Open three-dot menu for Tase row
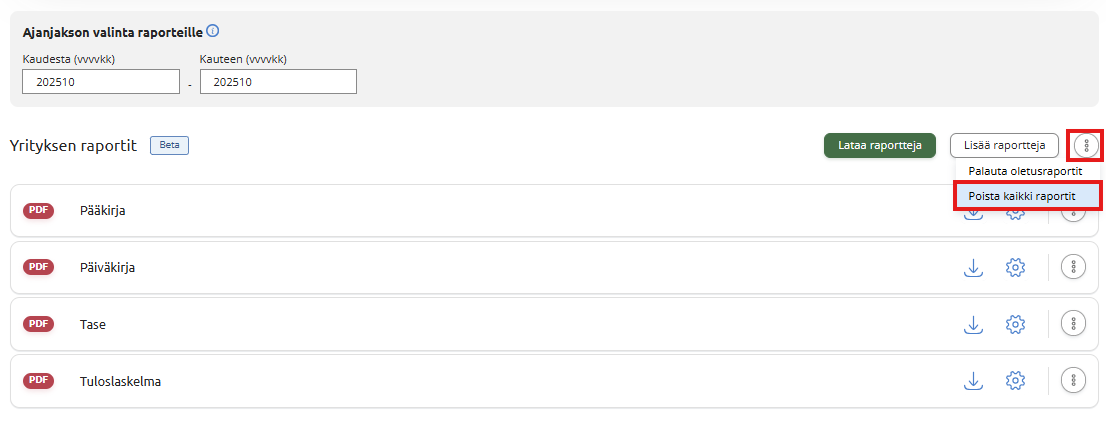This screenshot has width=1106, height=422. point(1073,324)
